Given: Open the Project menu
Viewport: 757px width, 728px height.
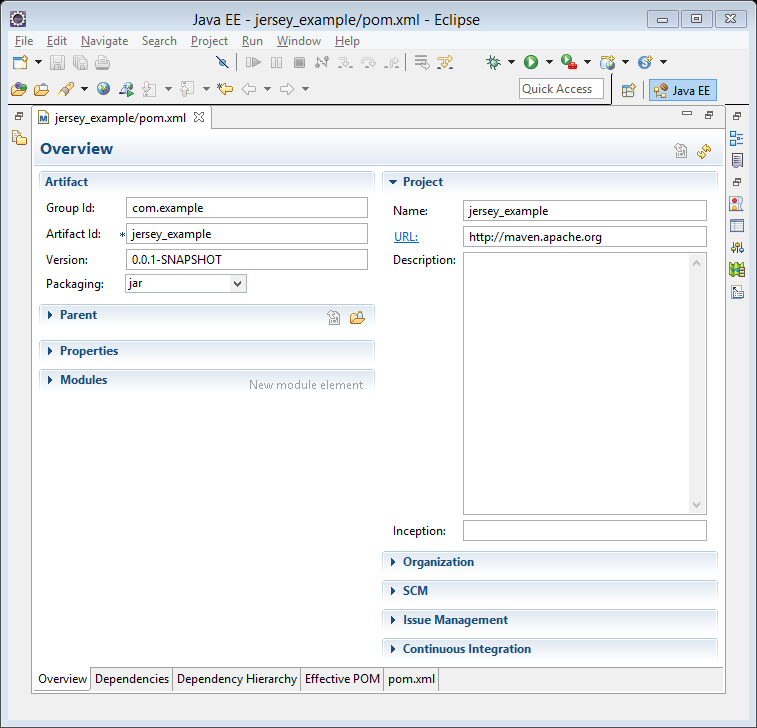Looking at the screenshot, I should 209,41.
